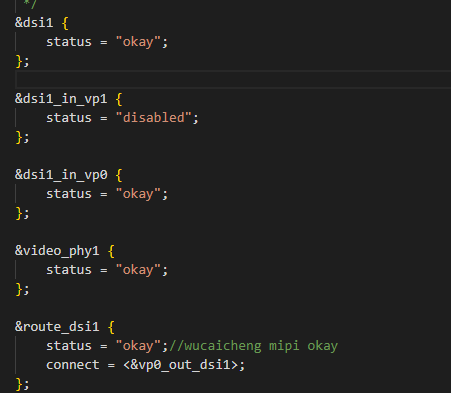Screen dimensions: 451x393
Task: Click the &video_phy1 node name
Action: pos(57,251)
